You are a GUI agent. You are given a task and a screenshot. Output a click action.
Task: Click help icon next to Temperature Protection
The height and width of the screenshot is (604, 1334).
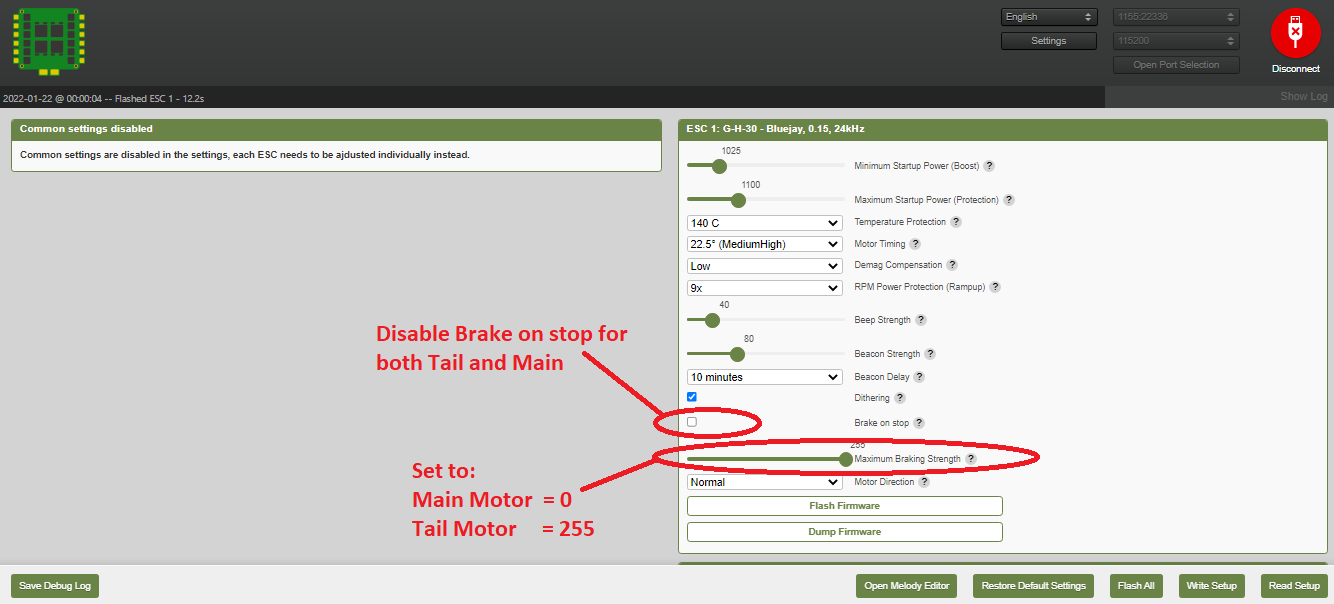[955, 222]
